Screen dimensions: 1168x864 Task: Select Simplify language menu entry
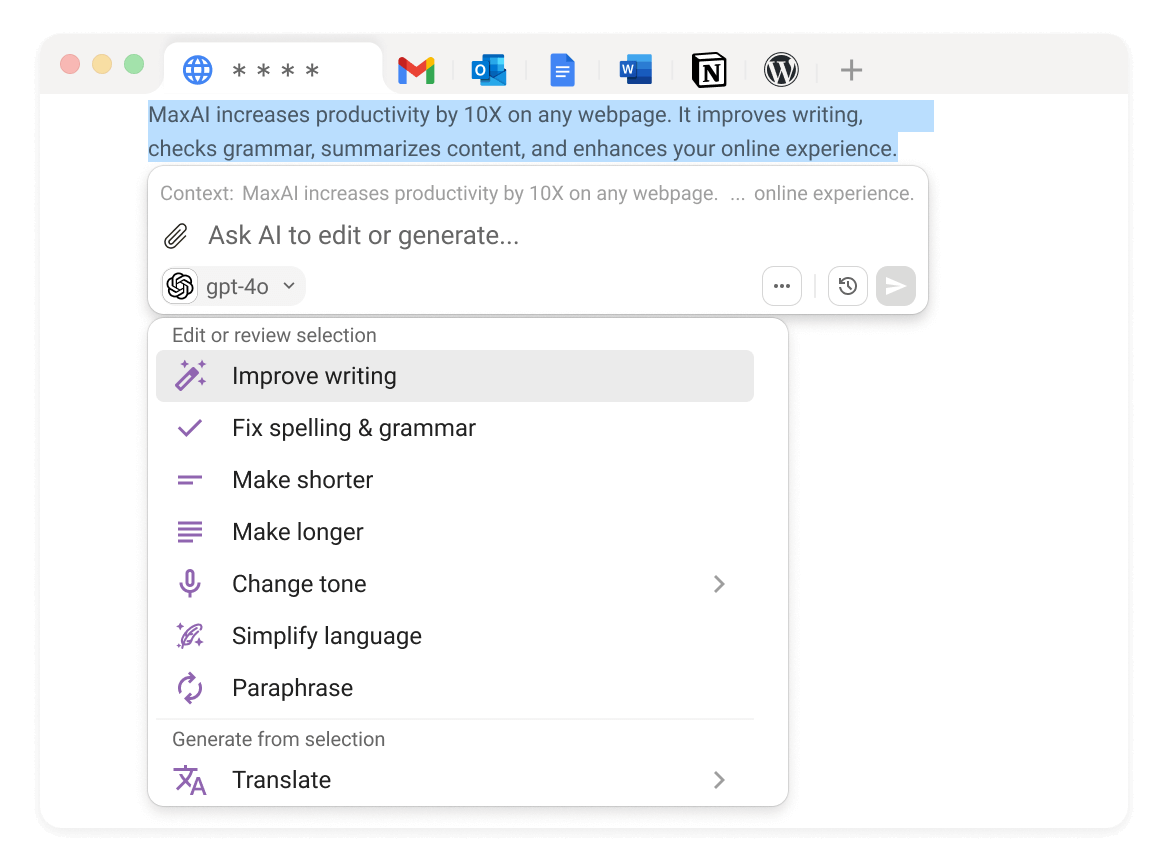[454, 636]
